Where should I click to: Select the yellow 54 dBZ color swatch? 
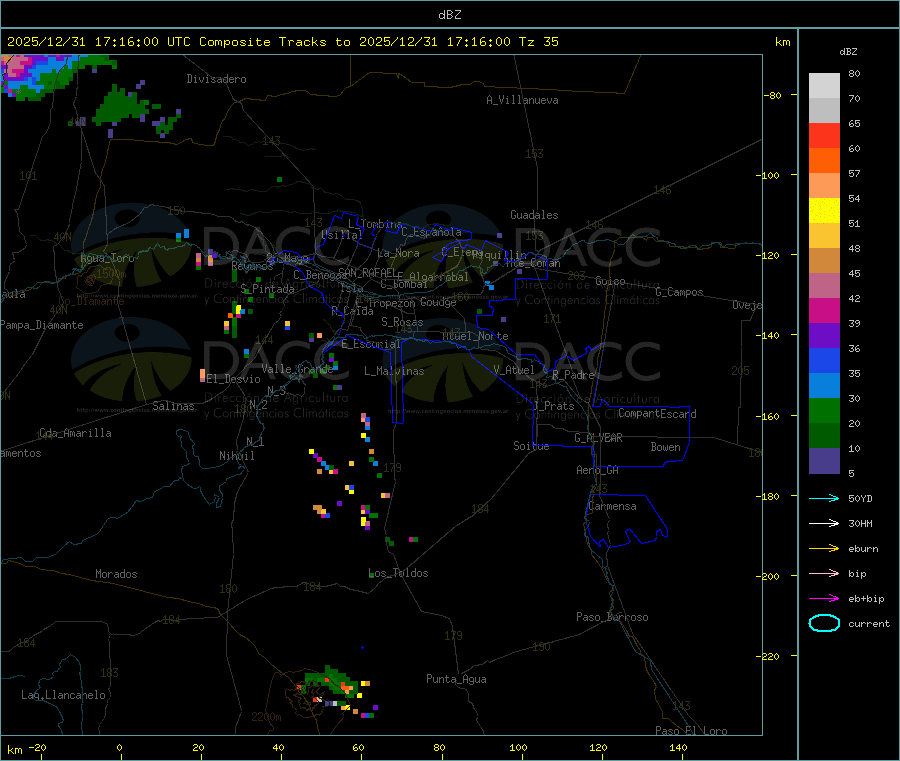[x=824, y=211]
